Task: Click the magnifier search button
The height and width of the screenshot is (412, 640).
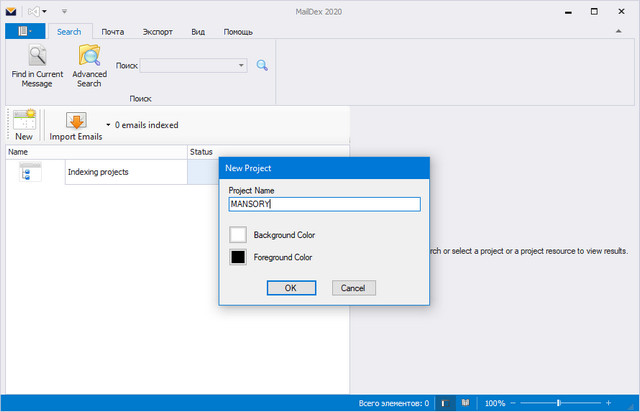Action: click(262, 65)
